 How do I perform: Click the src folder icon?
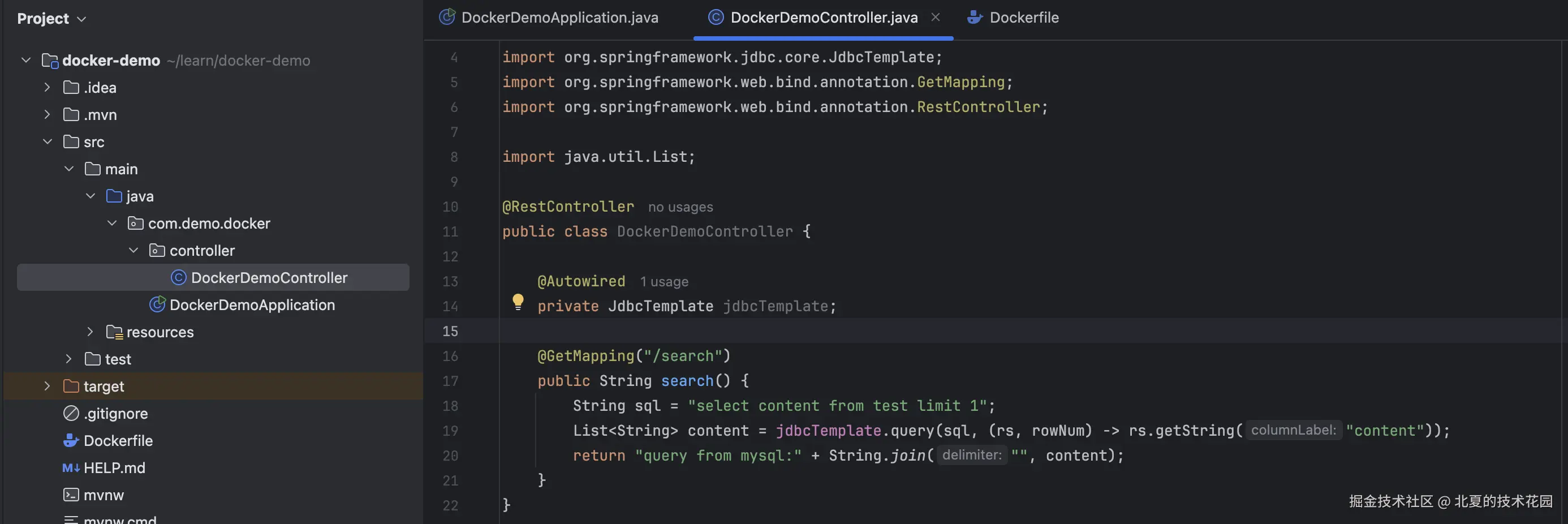point(71,142)
